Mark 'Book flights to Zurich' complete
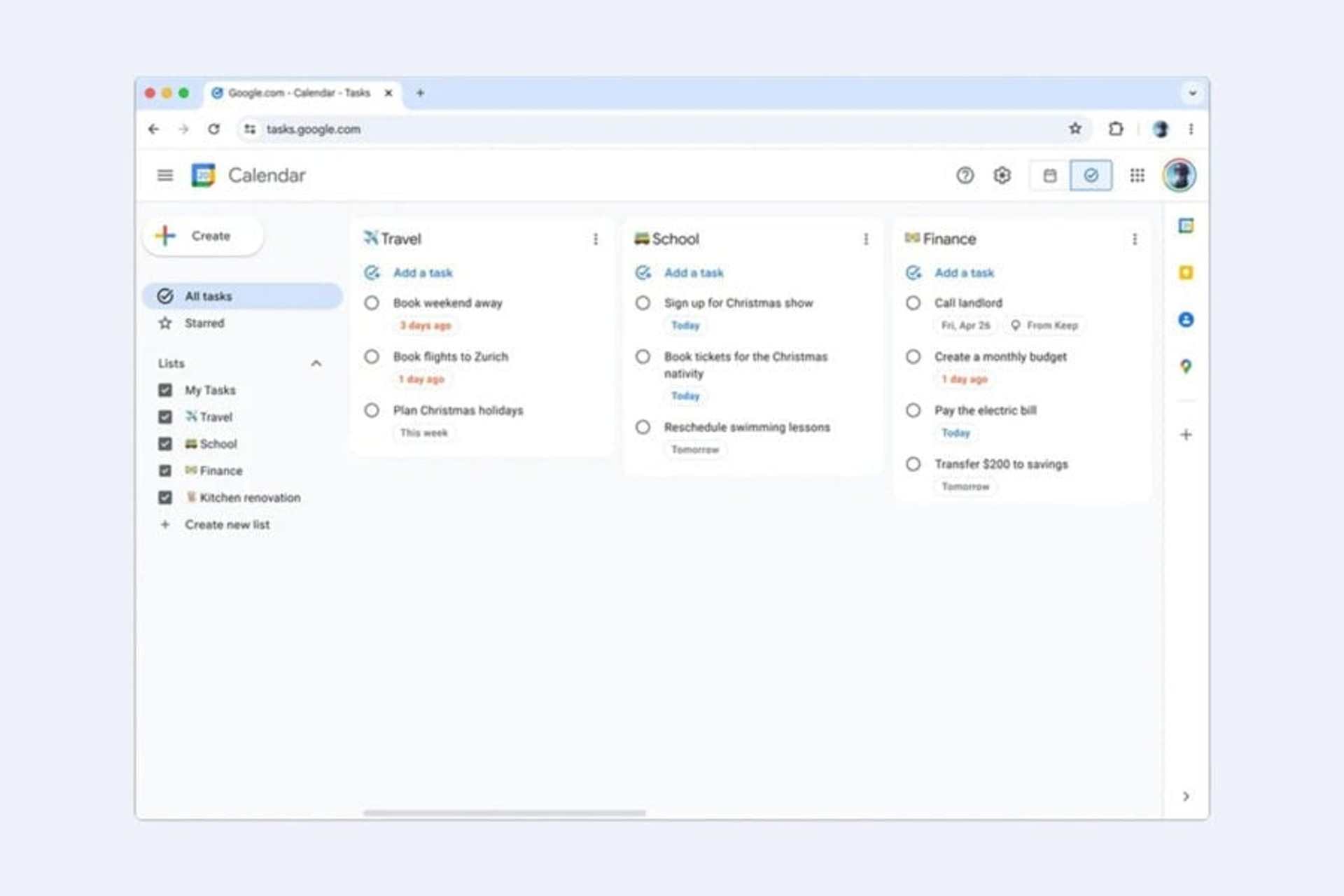Image resolution: width=1344 pixels, height=896 pixels. click(372, 357)
